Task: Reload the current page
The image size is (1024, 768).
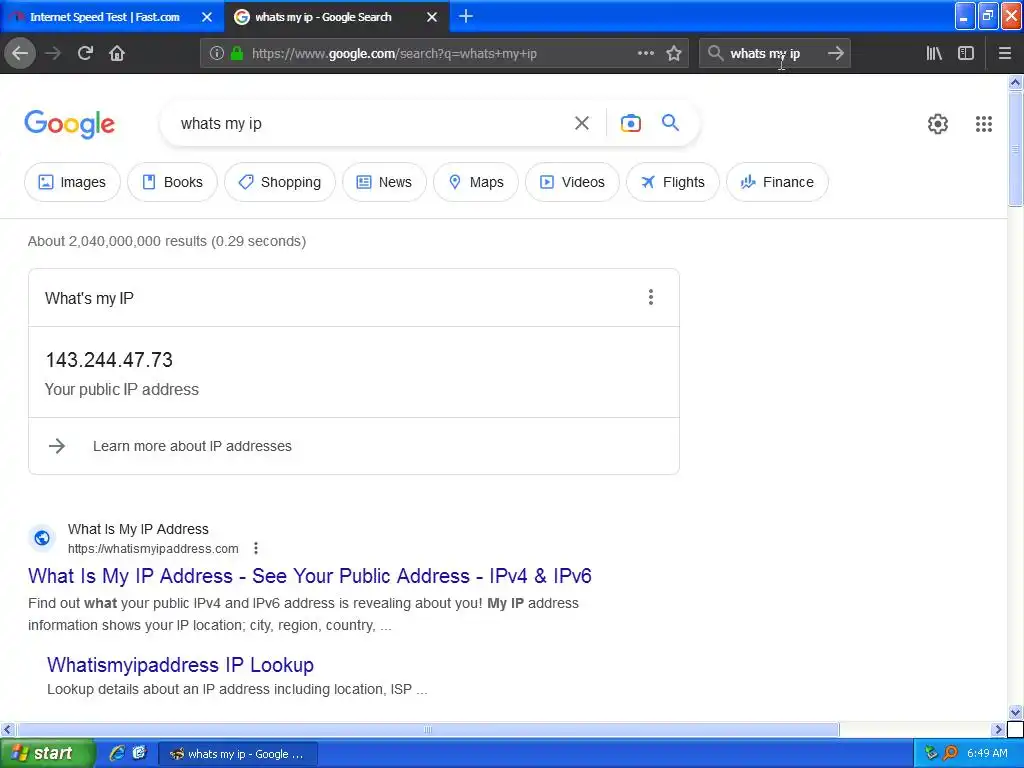Action: coord(85,53)
